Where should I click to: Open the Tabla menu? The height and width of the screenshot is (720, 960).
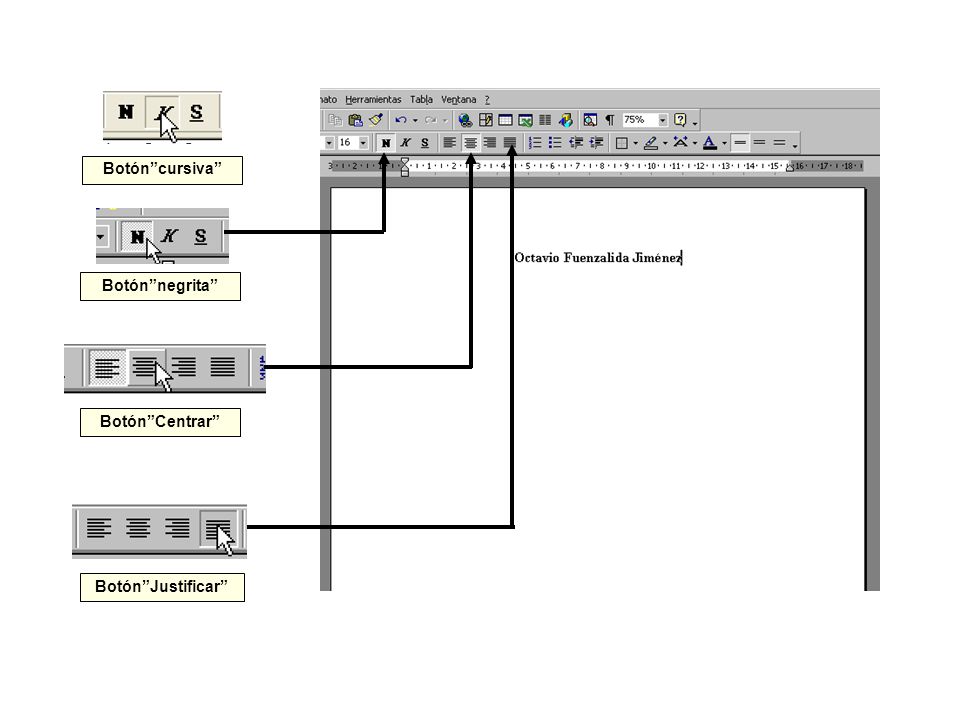421,99
